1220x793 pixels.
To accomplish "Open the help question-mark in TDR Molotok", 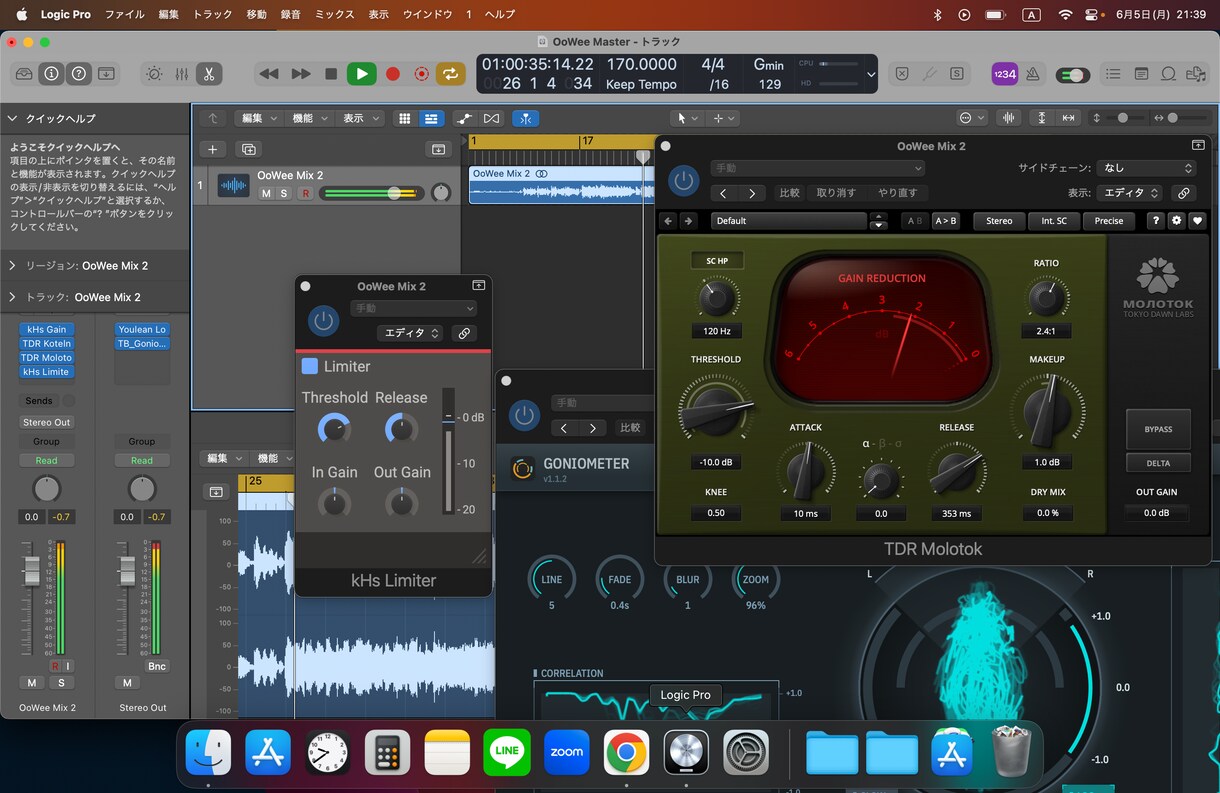I will click(1157, 221).
